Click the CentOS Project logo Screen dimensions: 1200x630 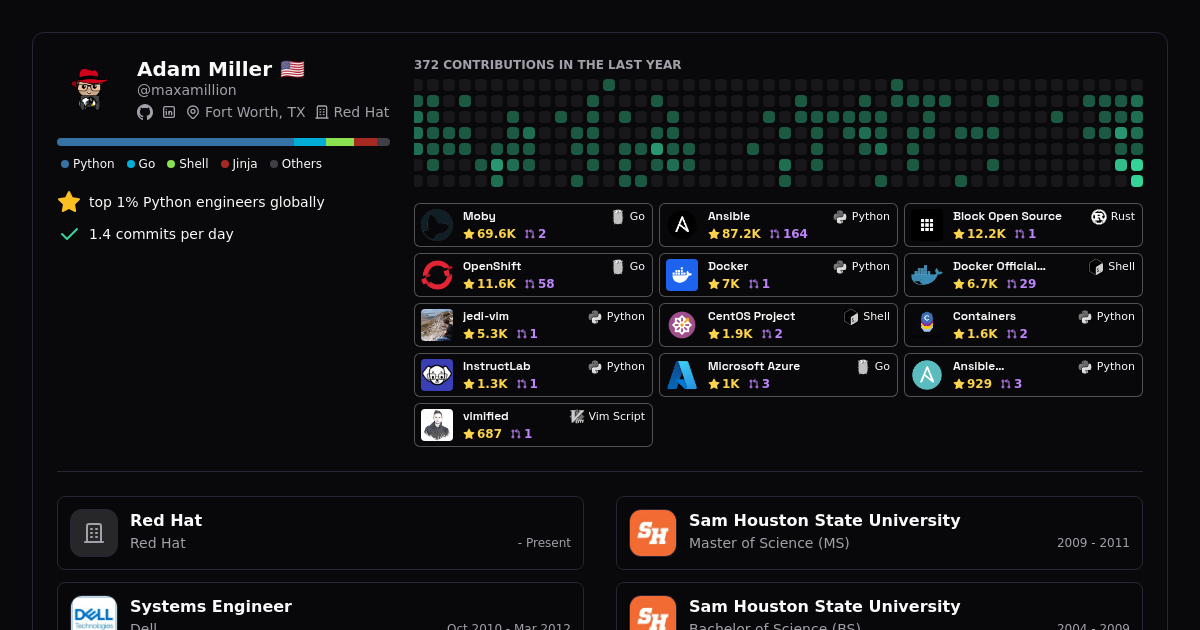pyautogui.click(x=682, y=325)
